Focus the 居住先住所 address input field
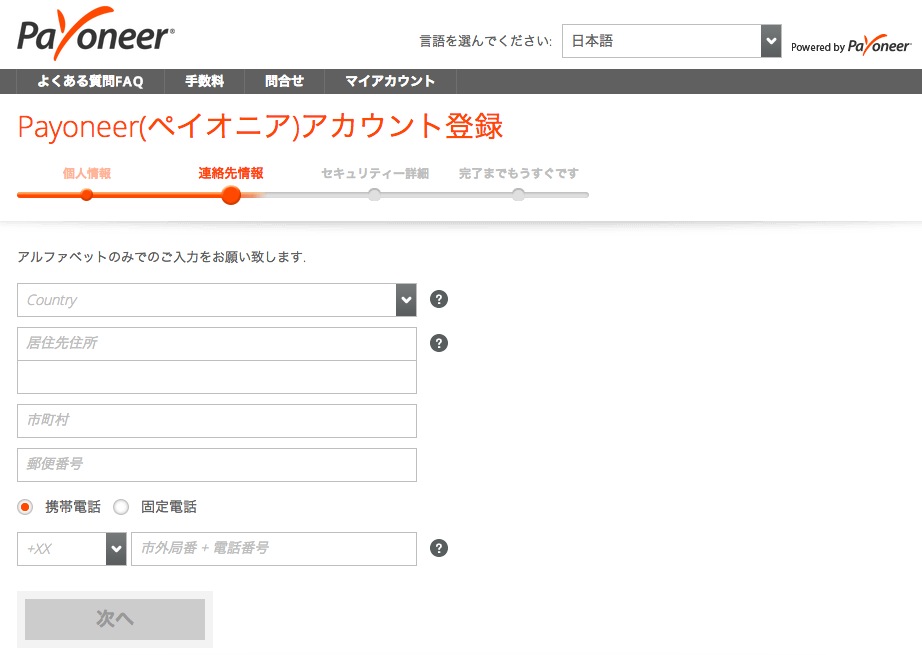 click(x=217, y=343)
